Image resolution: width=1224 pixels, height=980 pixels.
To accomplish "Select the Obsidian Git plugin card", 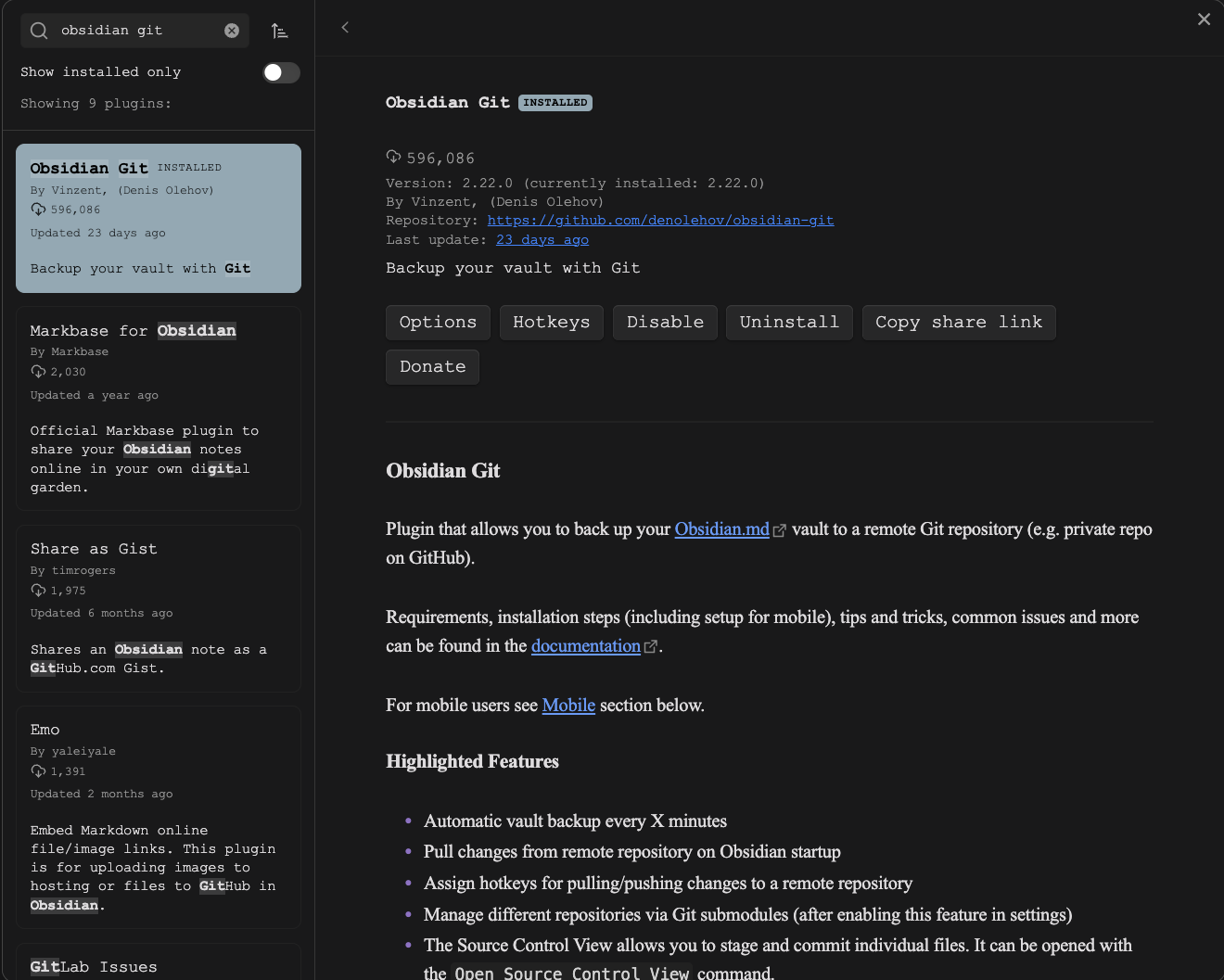I will tap(159, 219).
